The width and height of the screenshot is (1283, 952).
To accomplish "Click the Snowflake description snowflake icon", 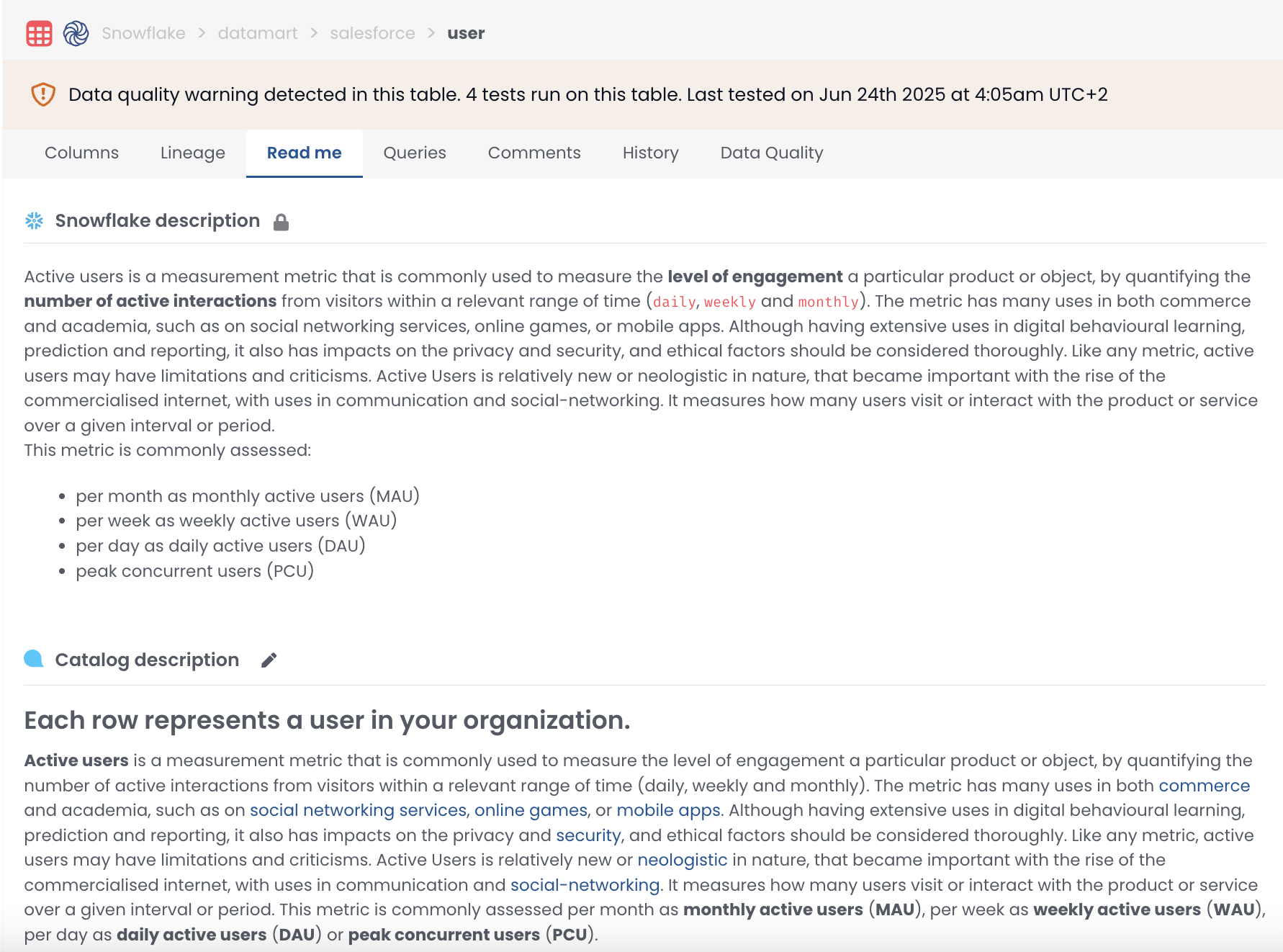I will tap(34, 221).
